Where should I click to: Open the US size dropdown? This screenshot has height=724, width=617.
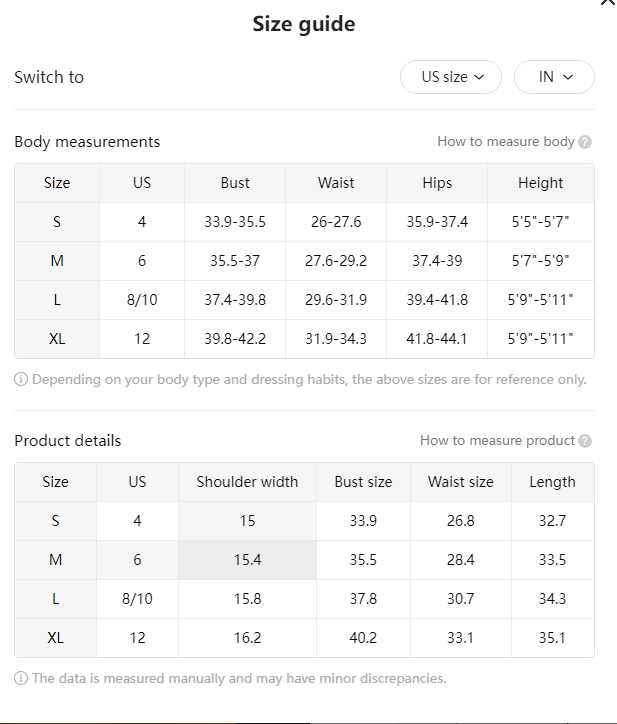click(x=451, y=77)
